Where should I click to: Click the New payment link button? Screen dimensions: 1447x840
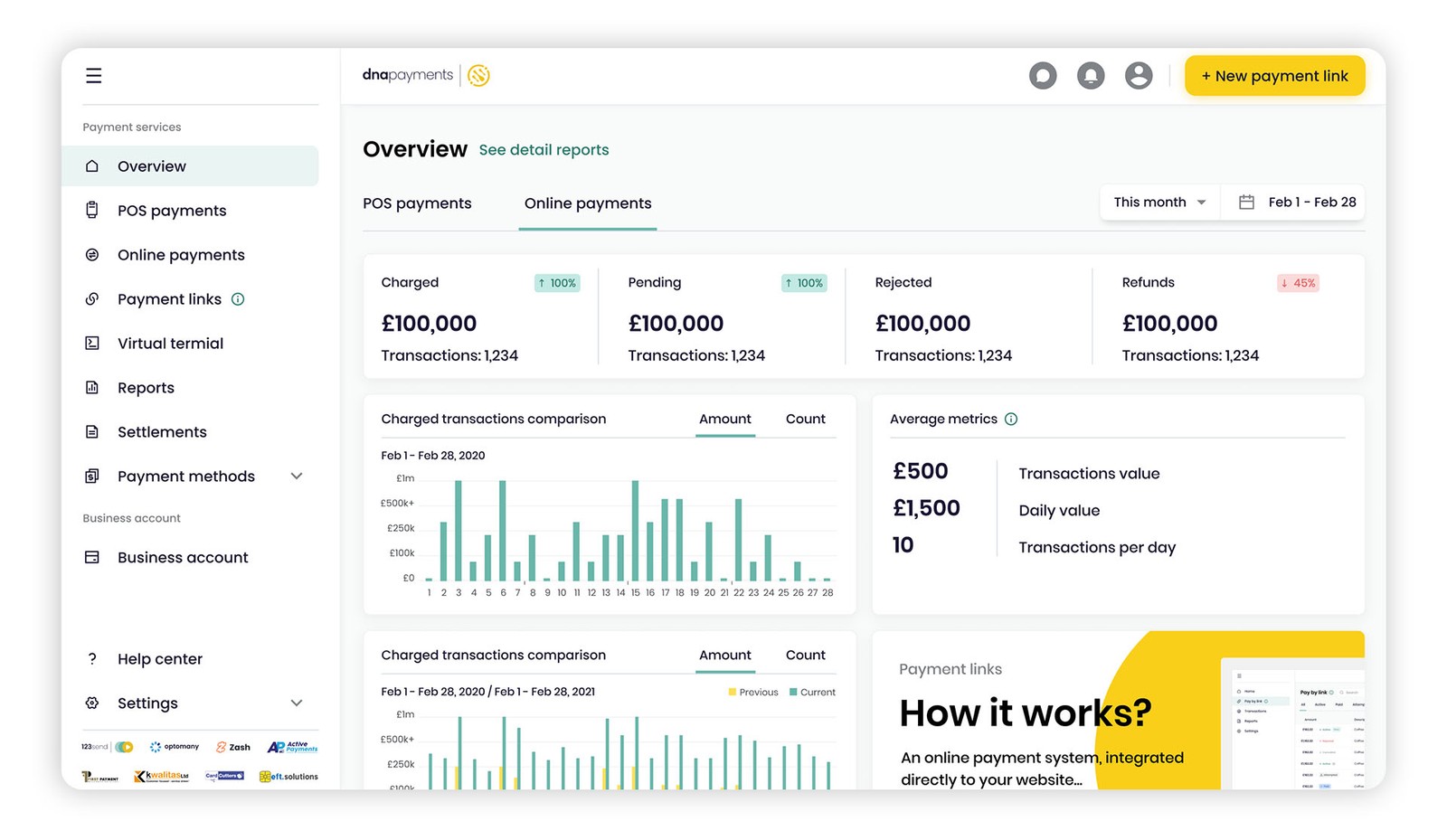coord(1274,76)
